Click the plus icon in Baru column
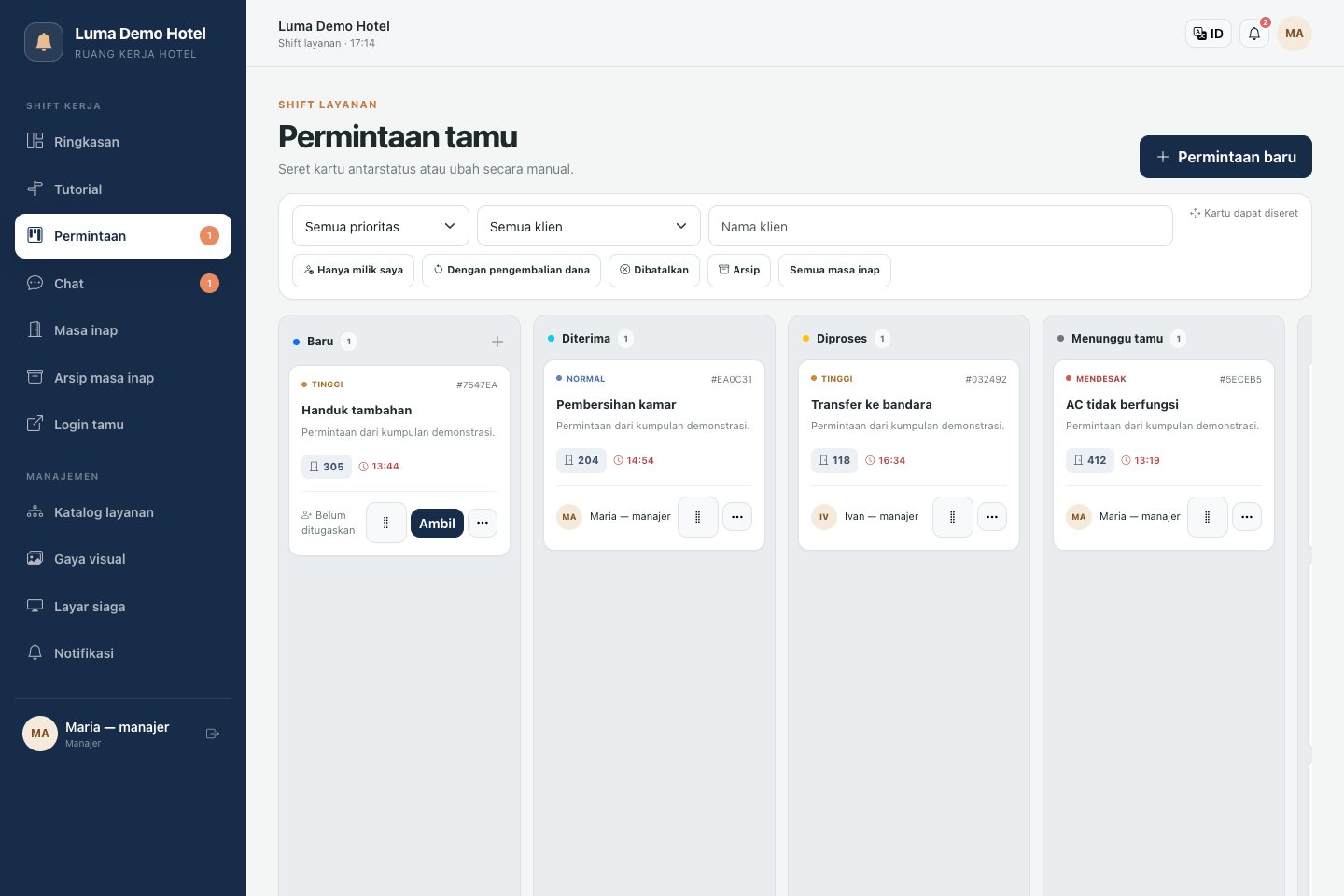 tap(497, 342)
